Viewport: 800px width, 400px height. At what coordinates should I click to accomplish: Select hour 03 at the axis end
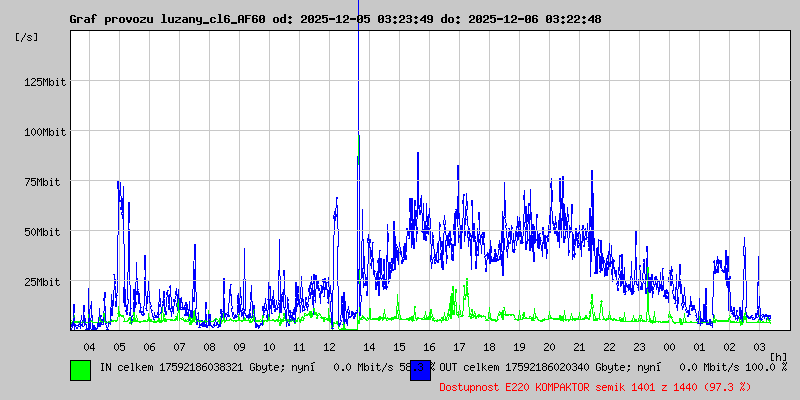(759, 346)
